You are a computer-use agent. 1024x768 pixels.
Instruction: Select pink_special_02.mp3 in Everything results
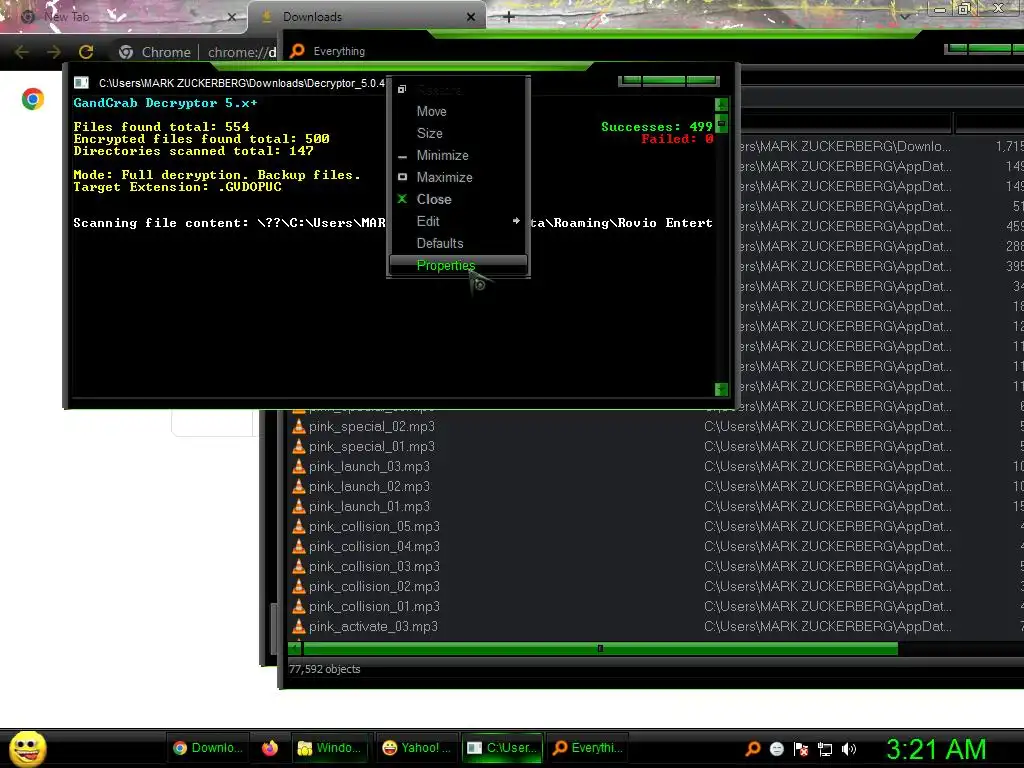pyautogui.click(x=372, y=426)
